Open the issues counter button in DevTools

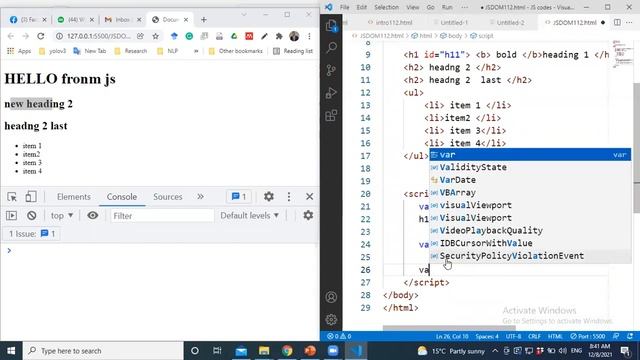(x=239, y=197)
